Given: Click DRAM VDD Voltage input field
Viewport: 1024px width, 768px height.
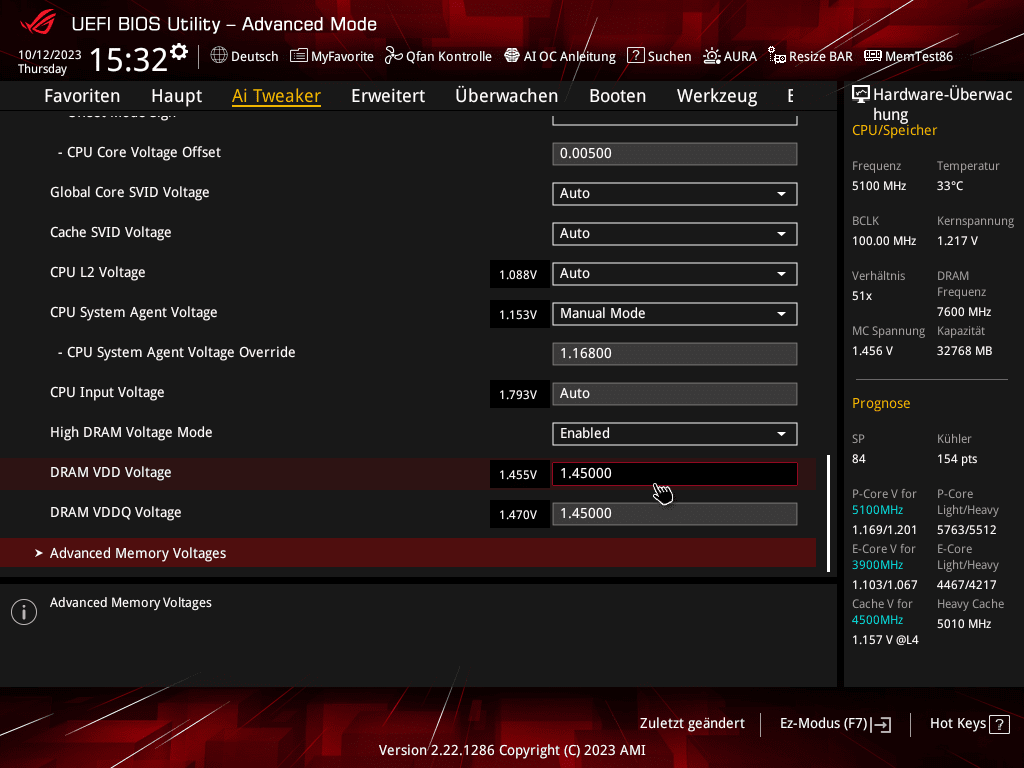Looking at the screenshot, I should coord(675,473).
